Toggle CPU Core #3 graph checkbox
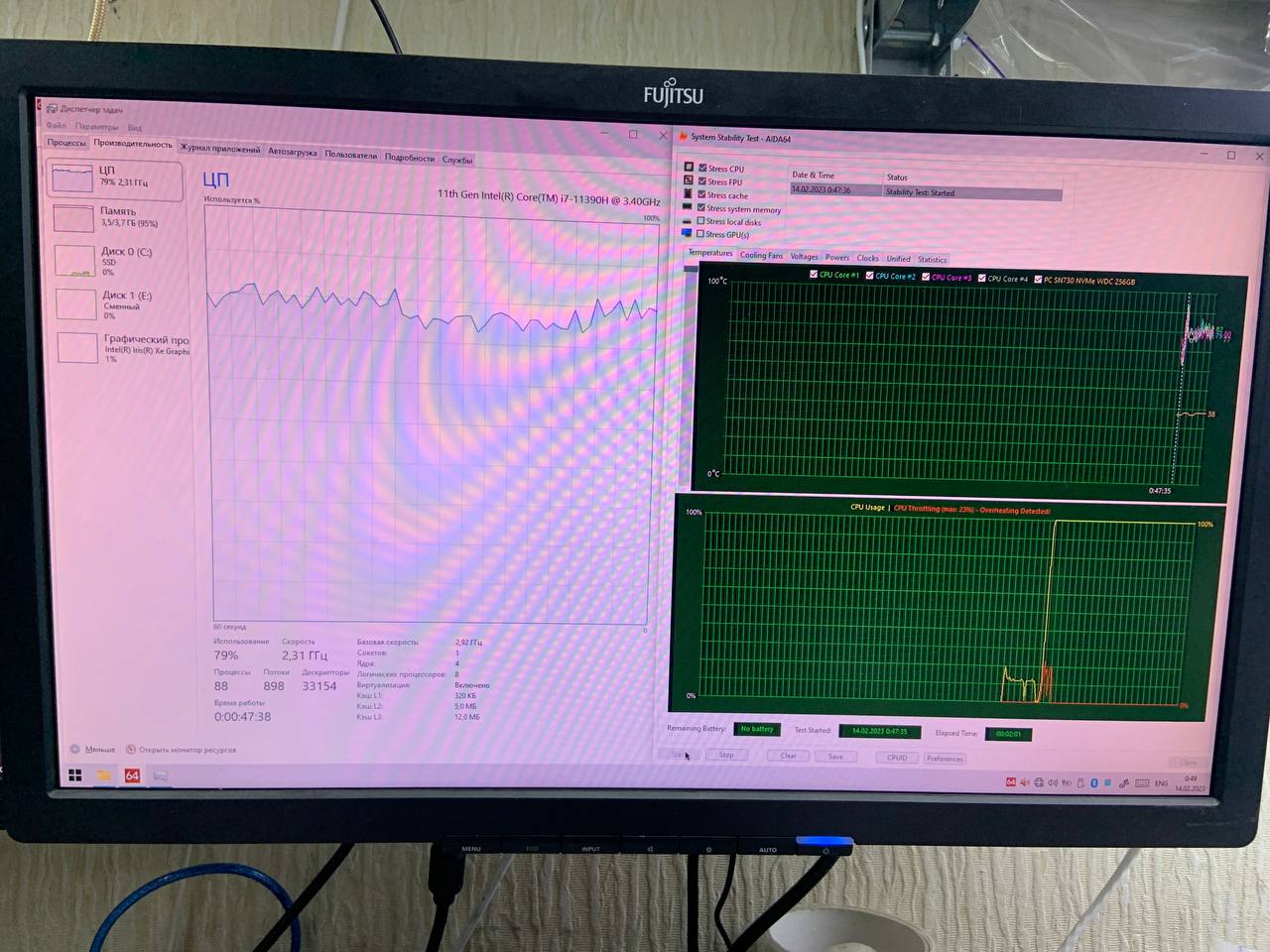Screen dimensions: 1270x952 (x=926, y=278)
